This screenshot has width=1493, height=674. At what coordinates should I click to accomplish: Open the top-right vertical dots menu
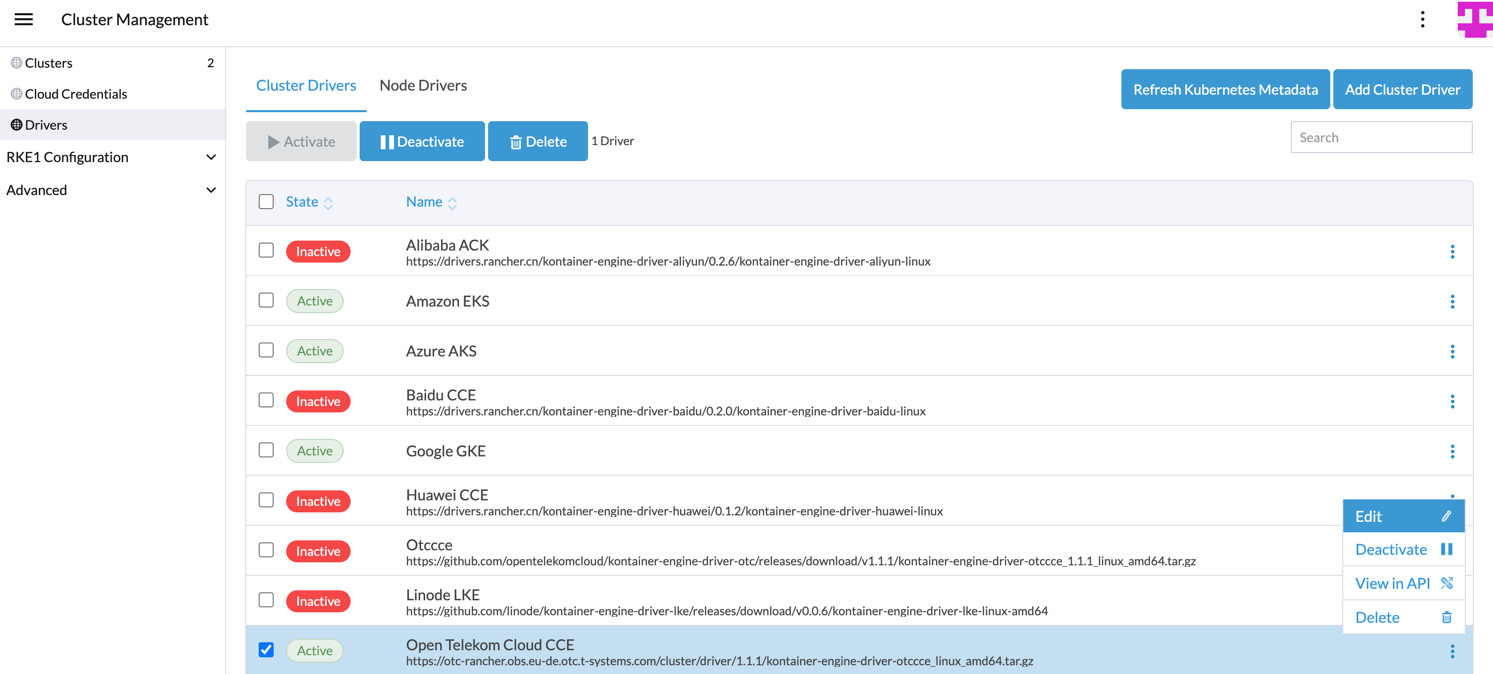pos(1422,19)
